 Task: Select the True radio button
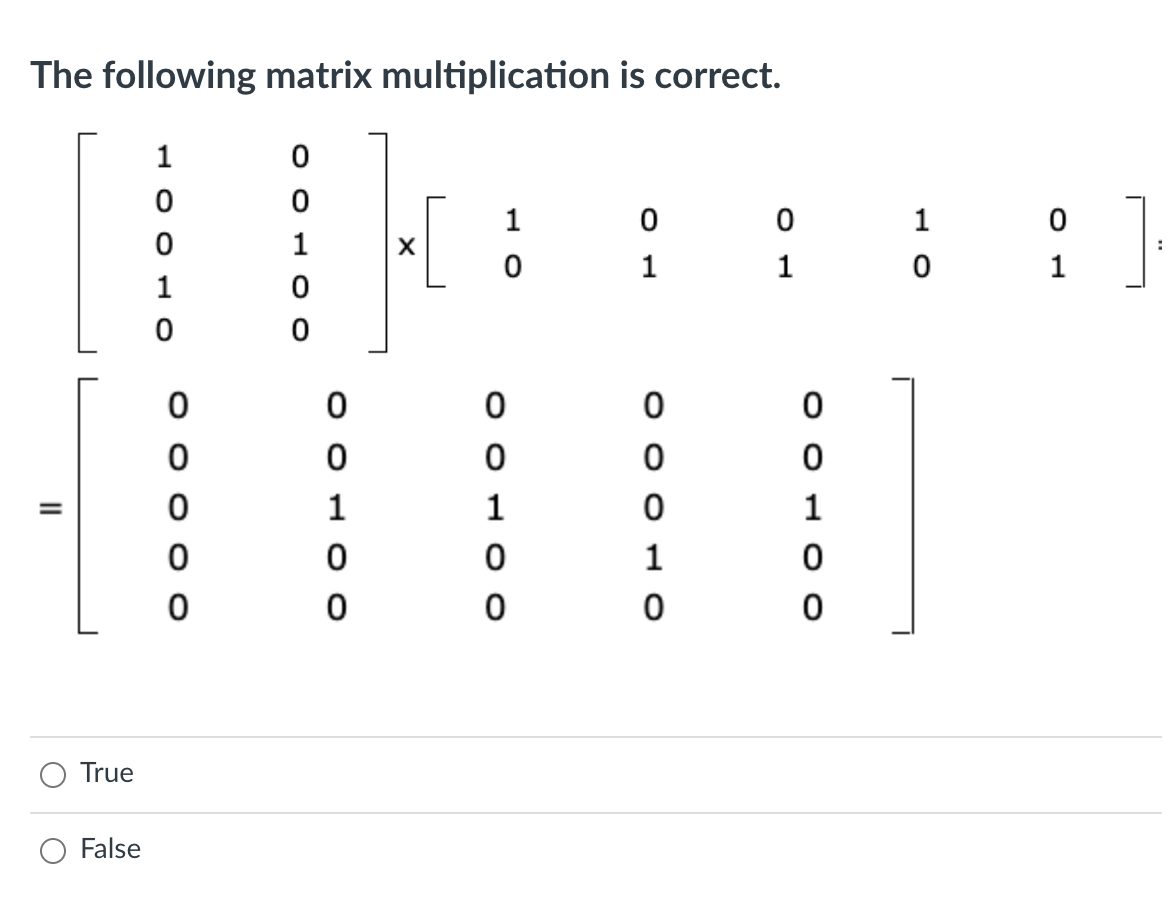click(x=52, y=773)
